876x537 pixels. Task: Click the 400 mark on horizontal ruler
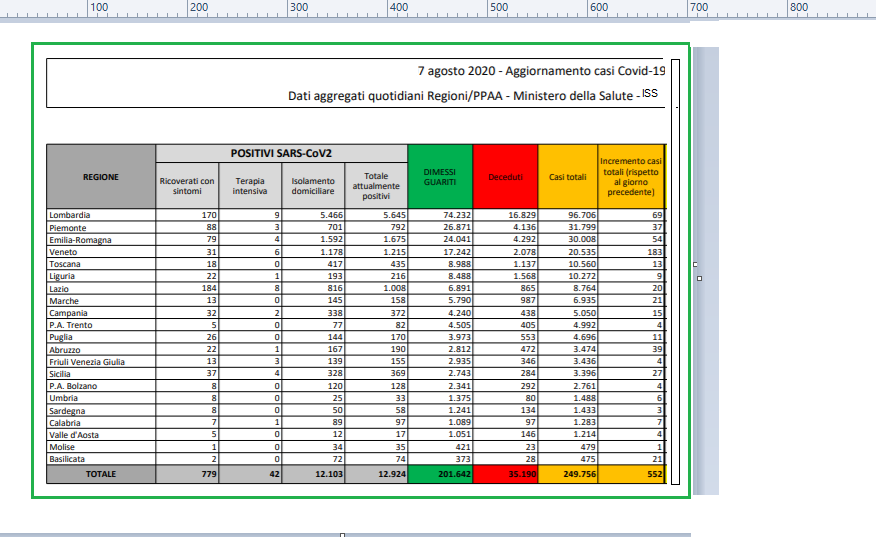(x=399, y=7)
